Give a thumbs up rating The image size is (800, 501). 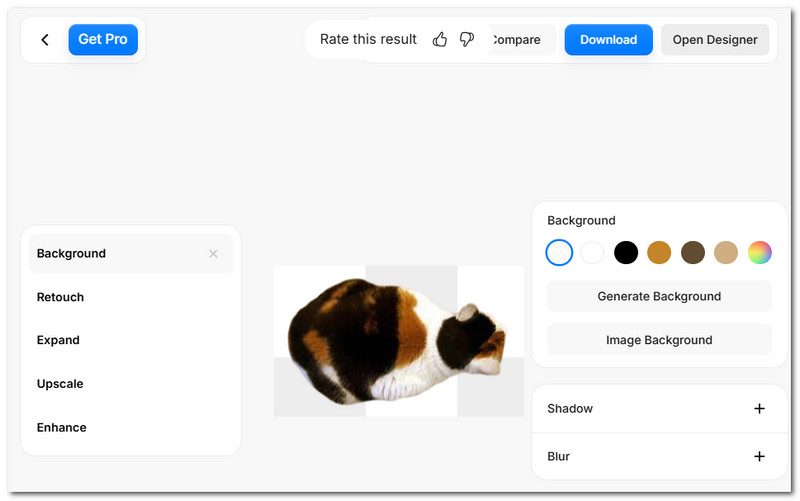439,39
